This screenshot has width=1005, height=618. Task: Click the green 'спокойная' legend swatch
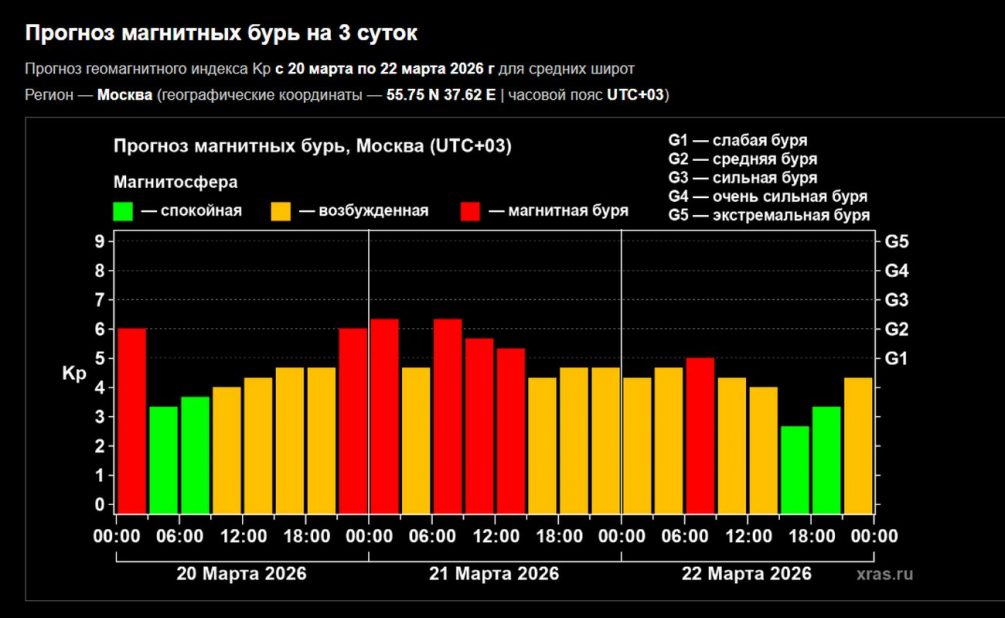[124, 211]
